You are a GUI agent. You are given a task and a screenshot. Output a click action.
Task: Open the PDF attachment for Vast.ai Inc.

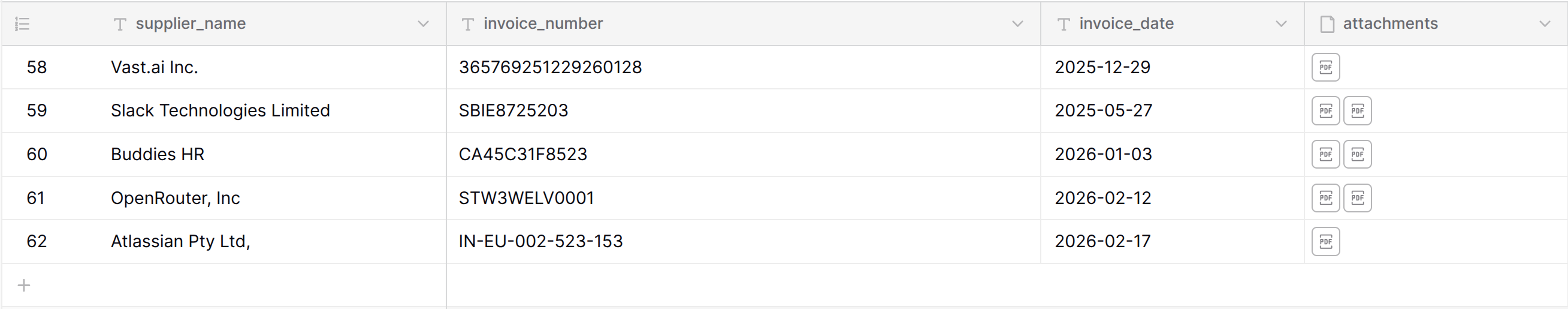(1325, 67)
